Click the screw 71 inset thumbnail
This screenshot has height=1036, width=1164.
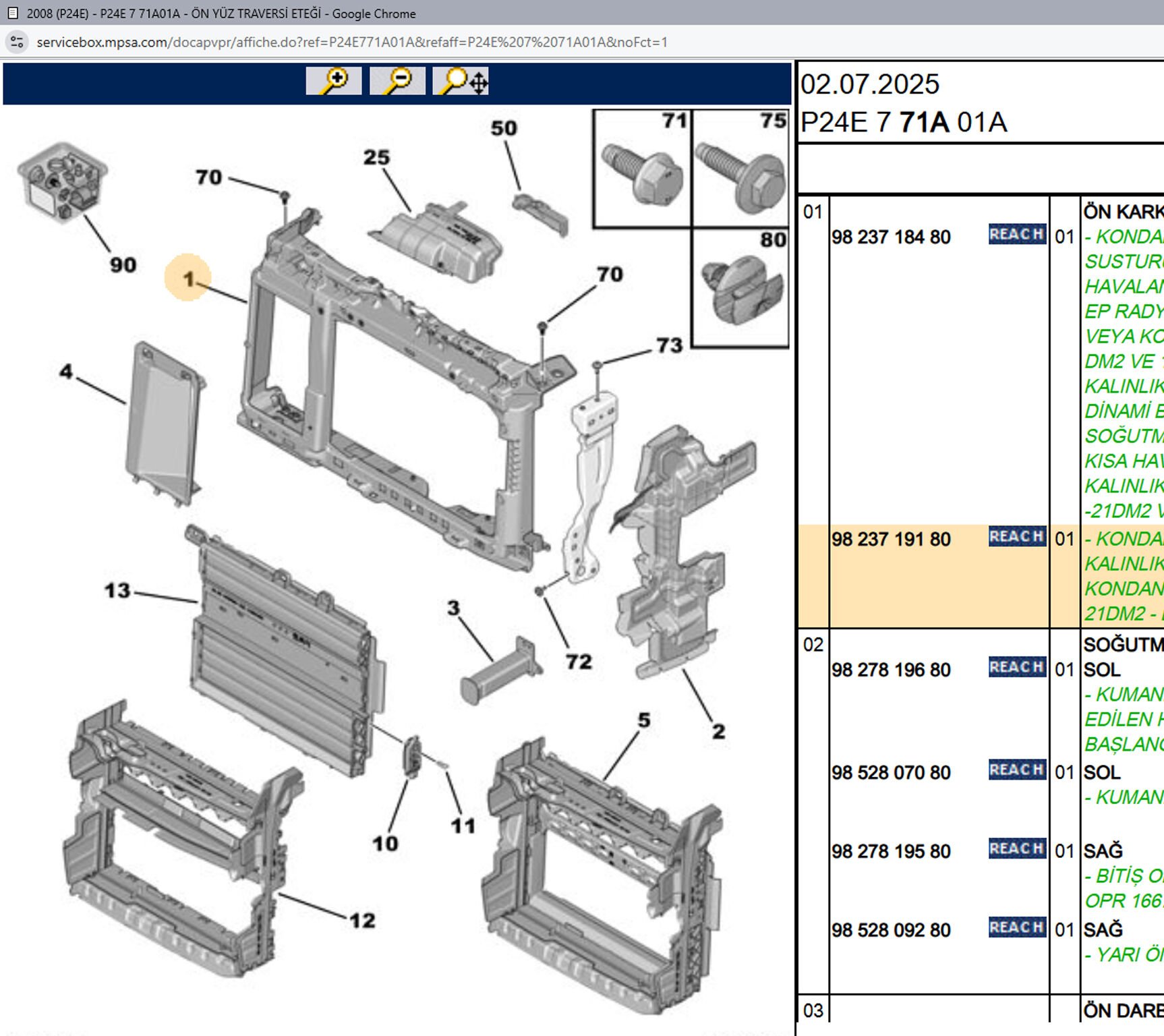(x=643, y=169)
